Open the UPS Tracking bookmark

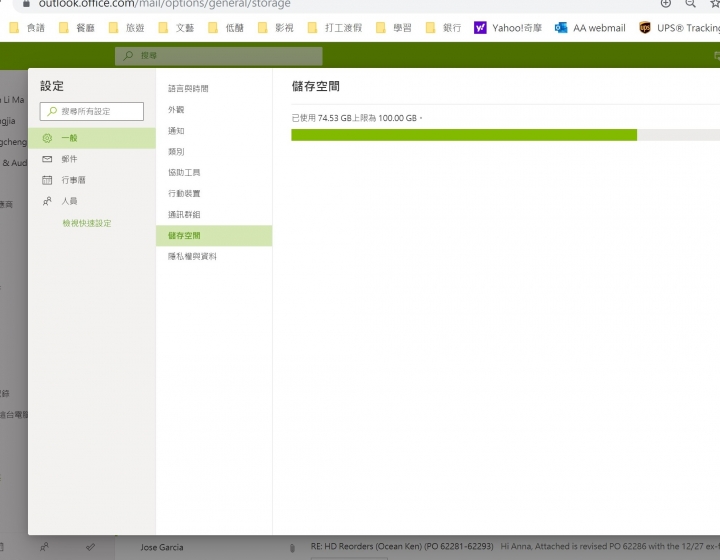(x=679, y=28)
